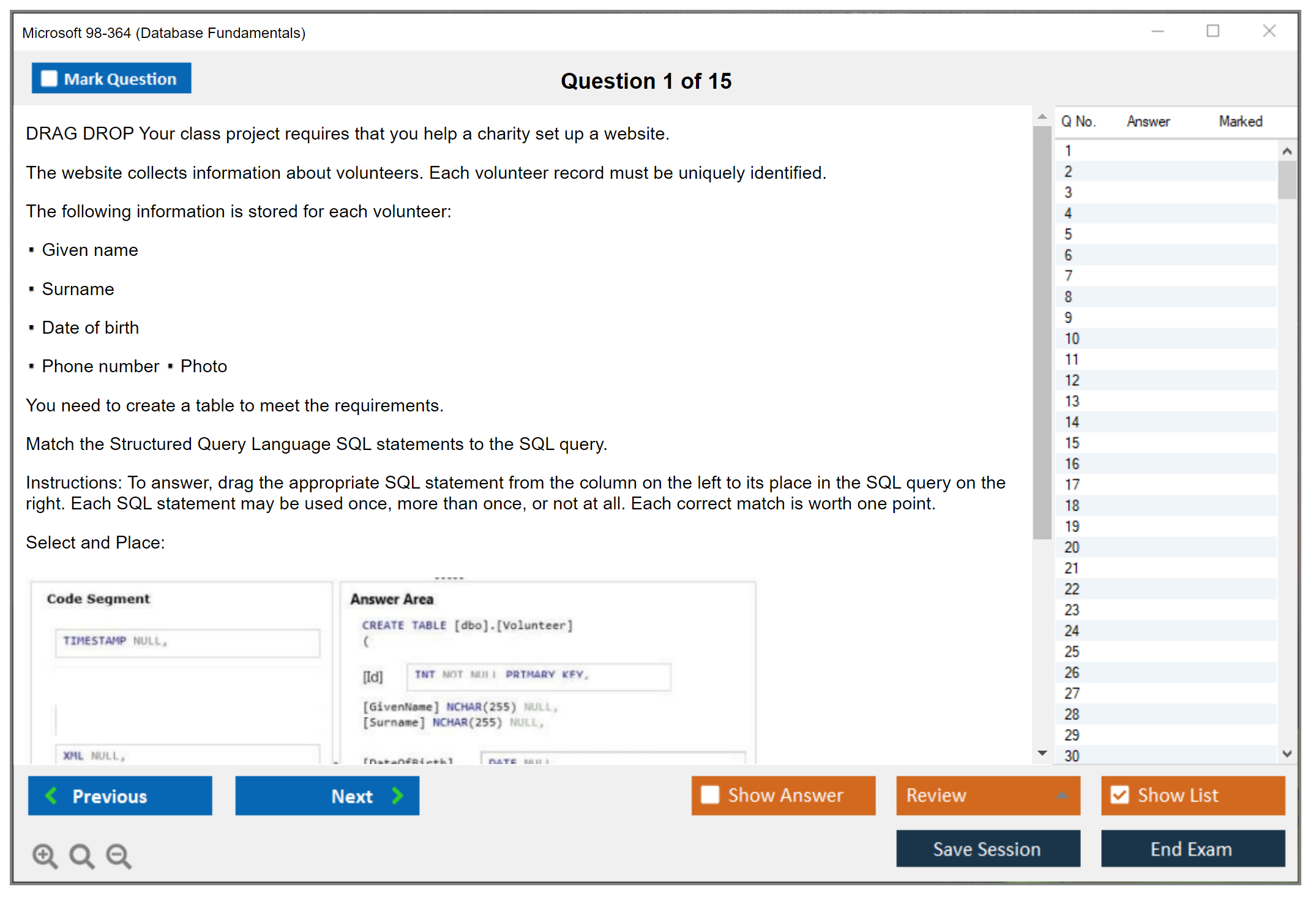The height and width of the screenshot is (900, 1316).
Task: Toggle the Mark Question checkbox
Action: [x=49, y=78]
